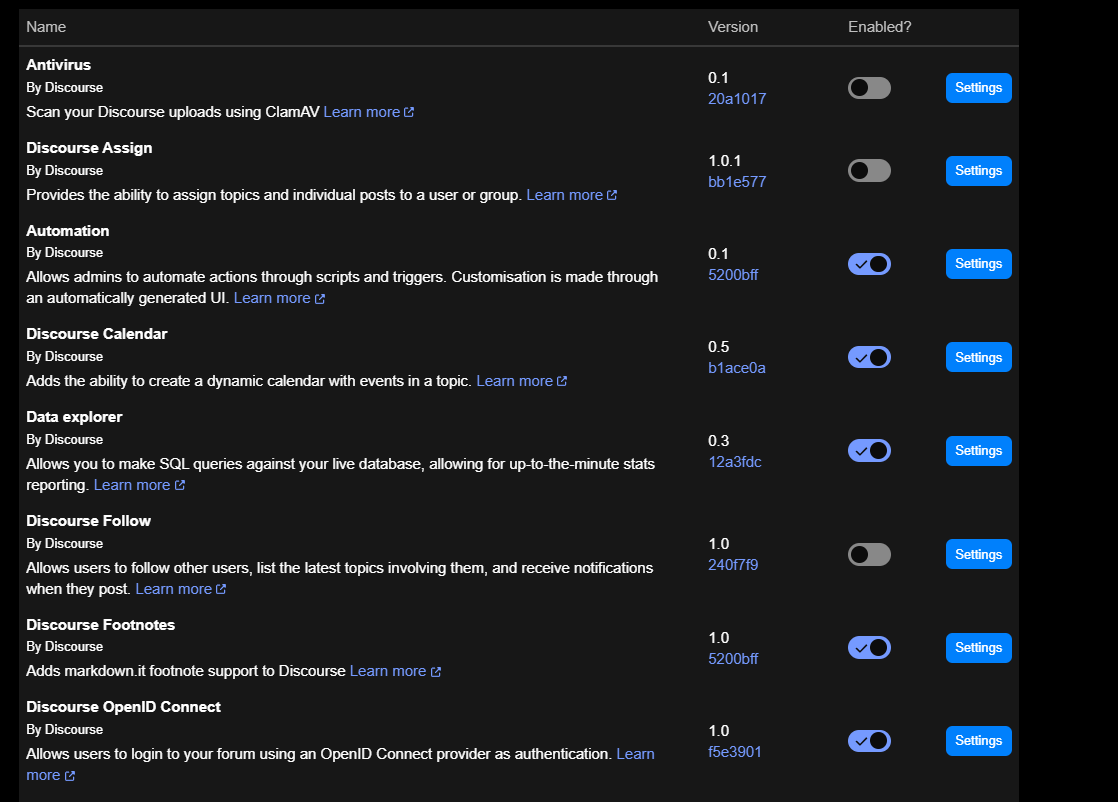This screenshot has width=1118, height=802.
Task: Enable the Antivirus plugin toggle
Action: tap(869, 88)
